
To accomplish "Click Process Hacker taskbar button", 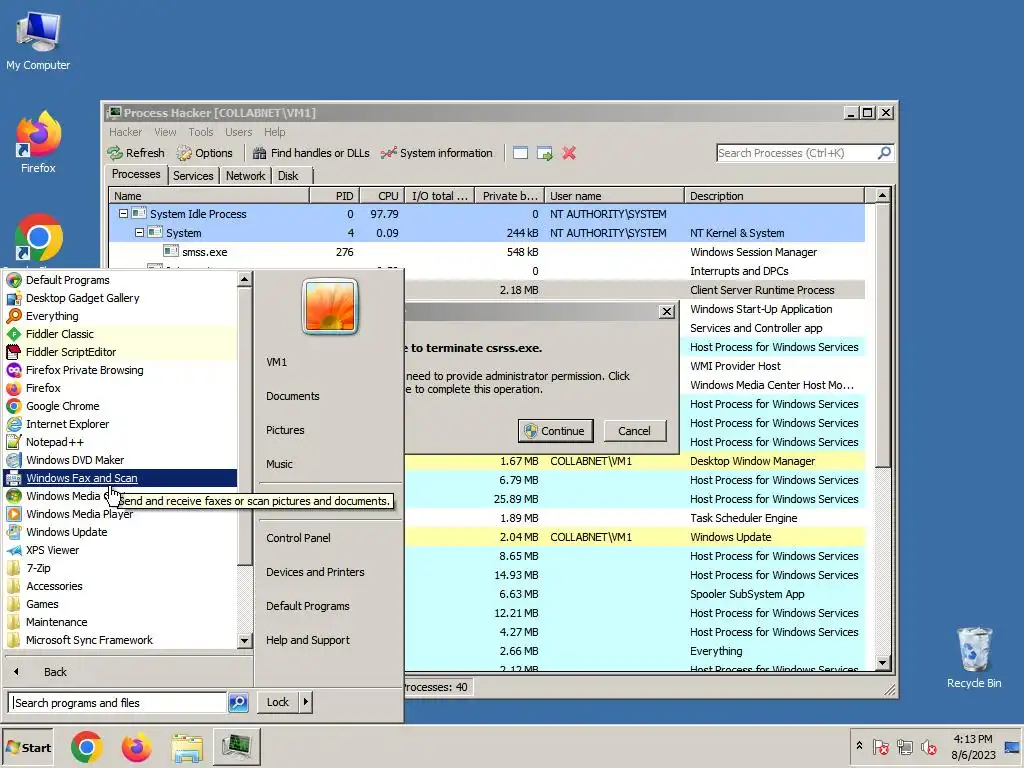I will (x=236, y=747).
